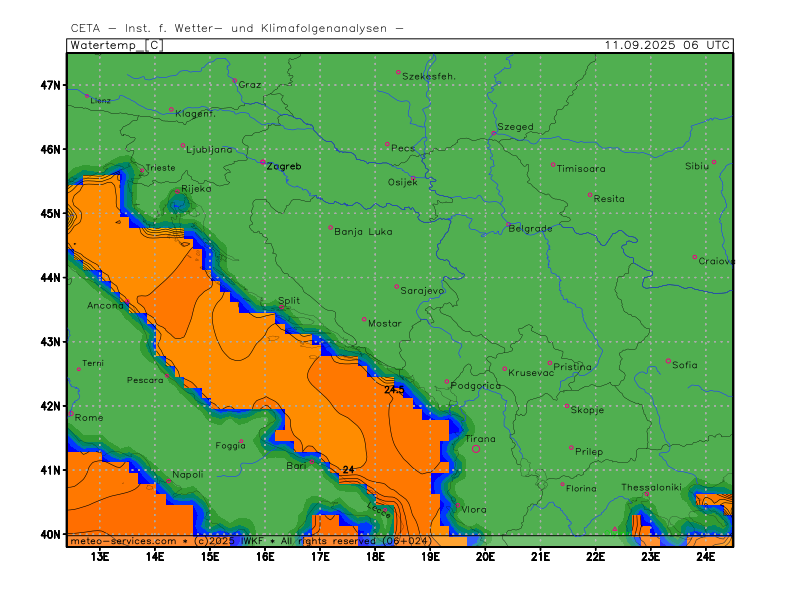Click the Klagenf. label
The width and height of the screenshot is (800, 600).
pyautogui.click(x=195, y=114)
